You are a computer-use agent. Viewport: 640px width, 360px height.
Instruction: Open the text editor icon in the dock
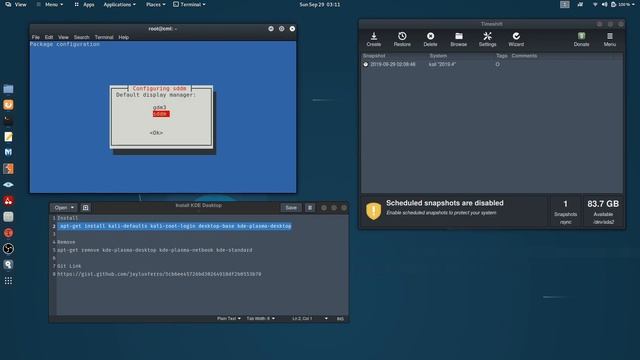[8, 136]
